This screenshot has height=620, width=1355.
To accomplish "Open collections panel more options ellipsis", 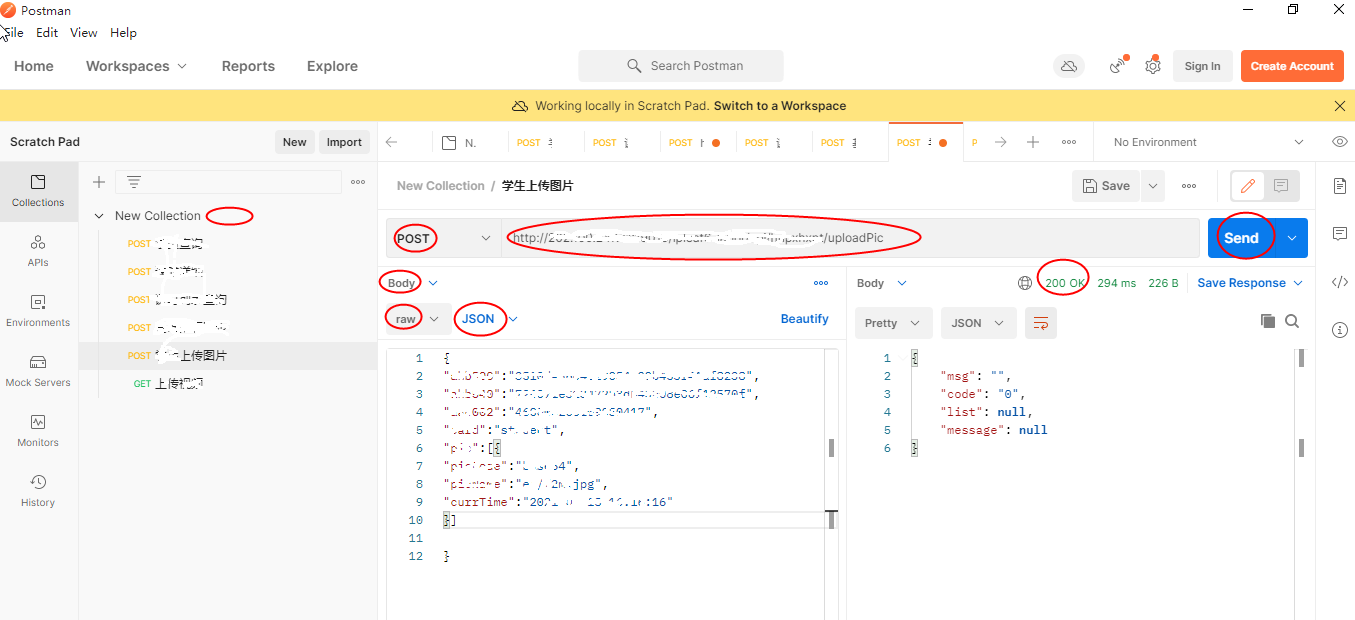I will (358, 182).
